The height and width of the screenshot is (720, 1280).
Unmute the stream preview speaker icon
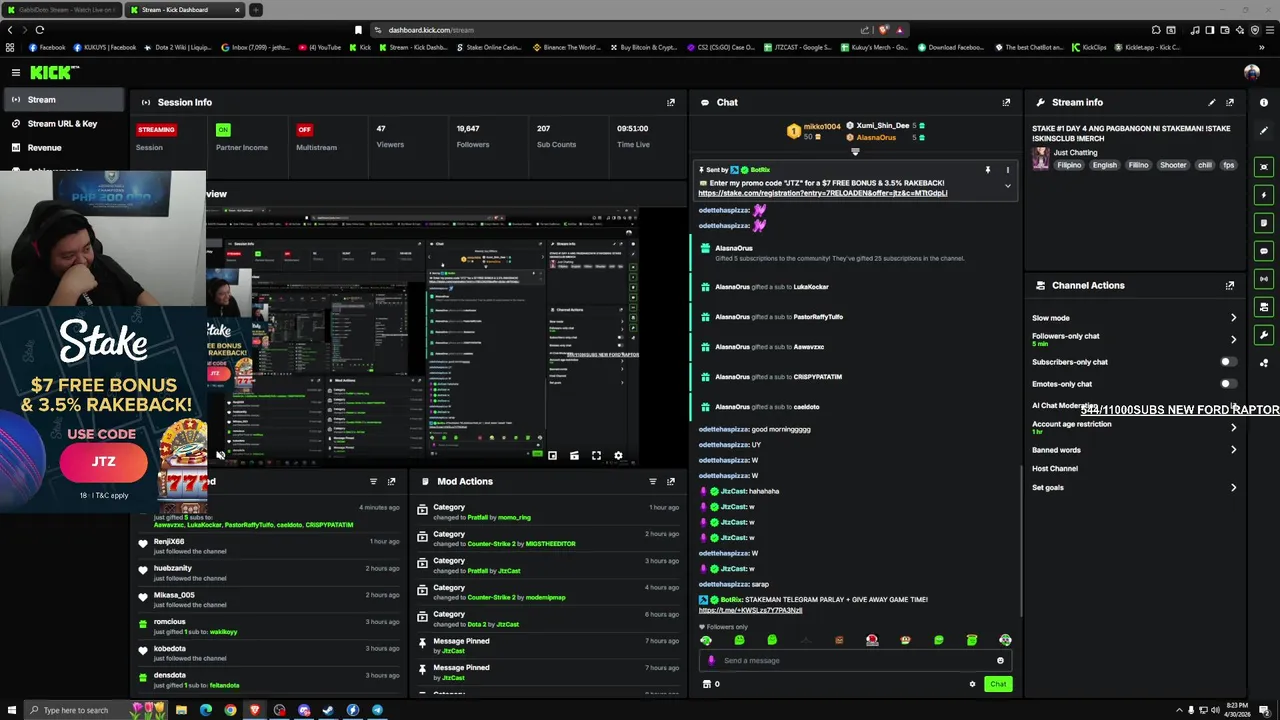(221, 456)
